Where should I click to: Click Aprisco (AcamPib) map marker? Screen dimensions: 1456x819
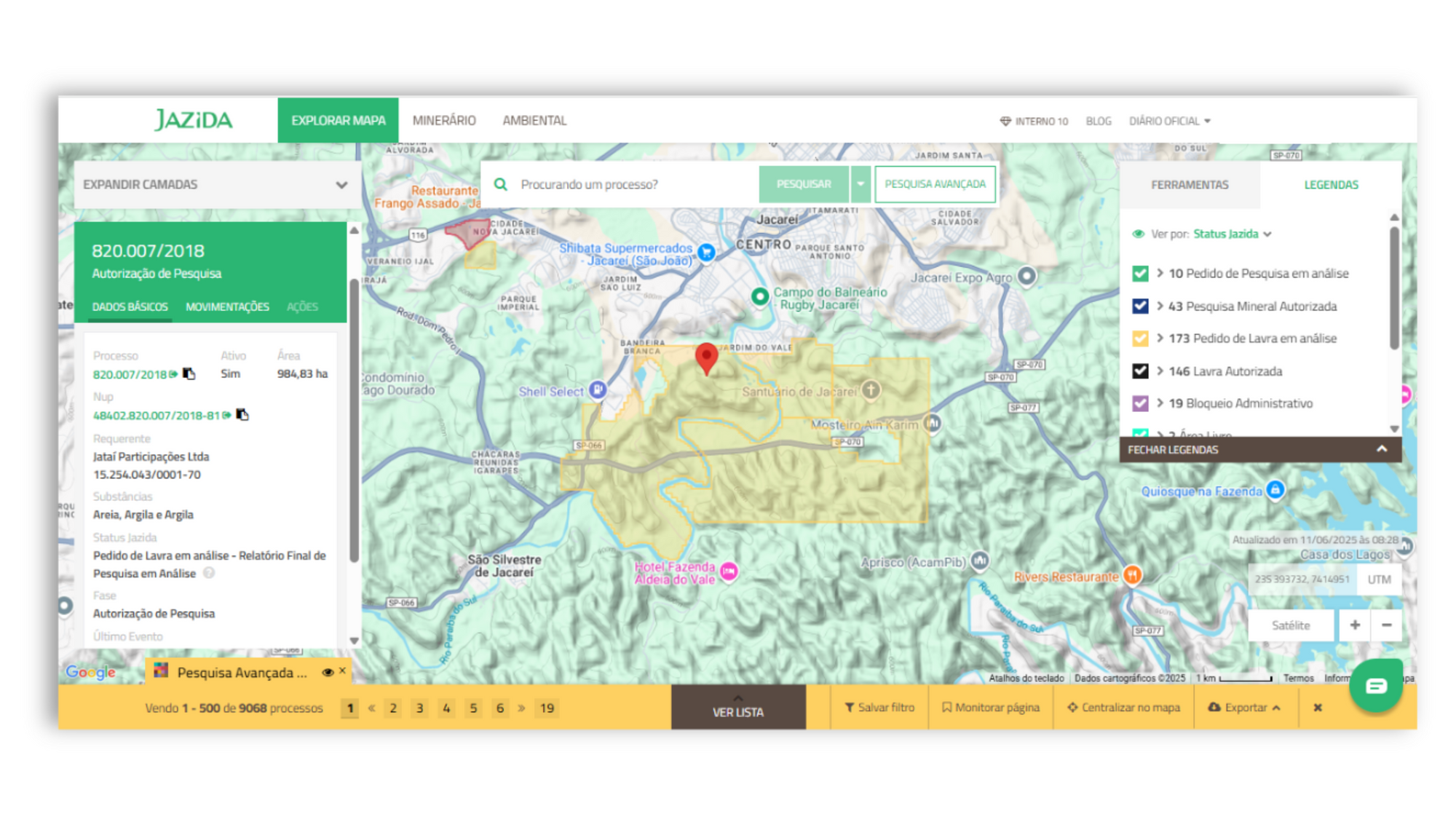980,561
